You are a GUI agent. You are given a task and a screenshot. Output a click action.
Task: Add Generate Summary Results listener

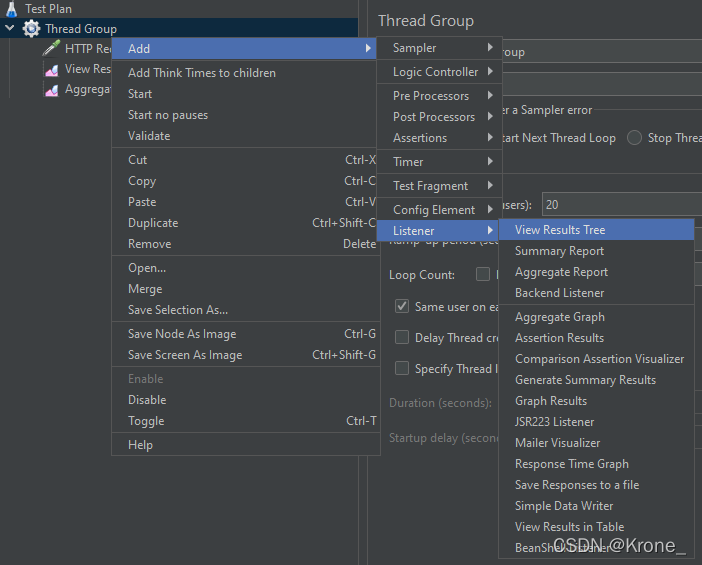coord(596,380)
